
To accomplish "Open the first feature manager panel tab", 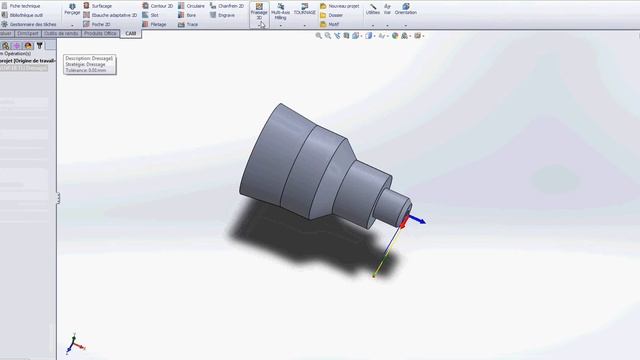I will pyautogui.click(x=5, y=46).
